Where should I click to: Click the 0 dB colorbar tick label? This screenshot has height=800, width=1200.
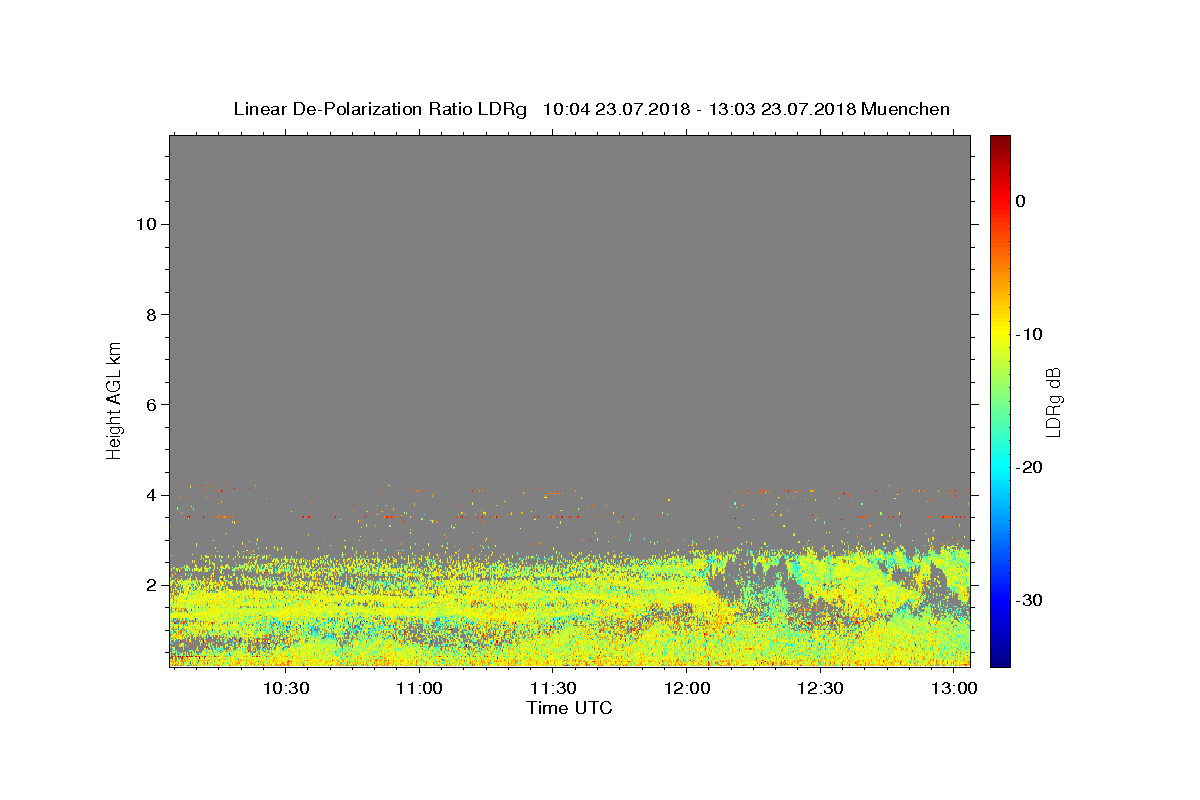click(x=1021, y=201)
